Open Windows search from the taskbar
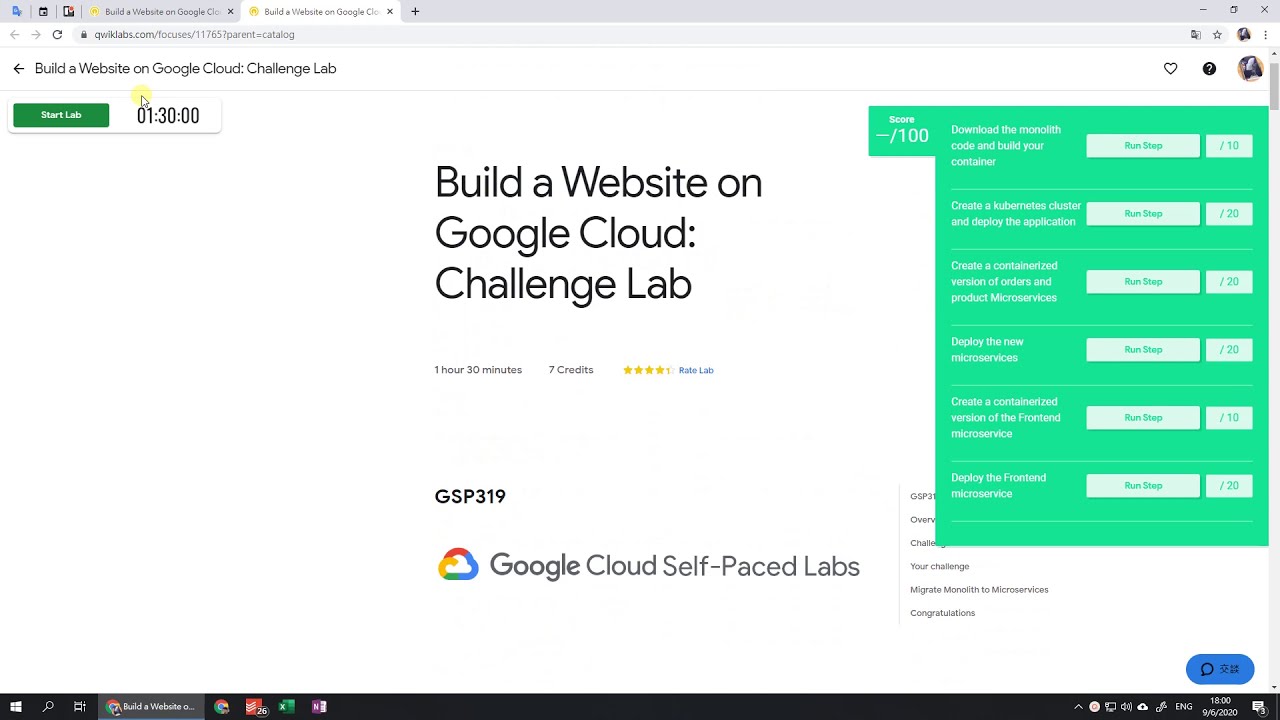 48,707
